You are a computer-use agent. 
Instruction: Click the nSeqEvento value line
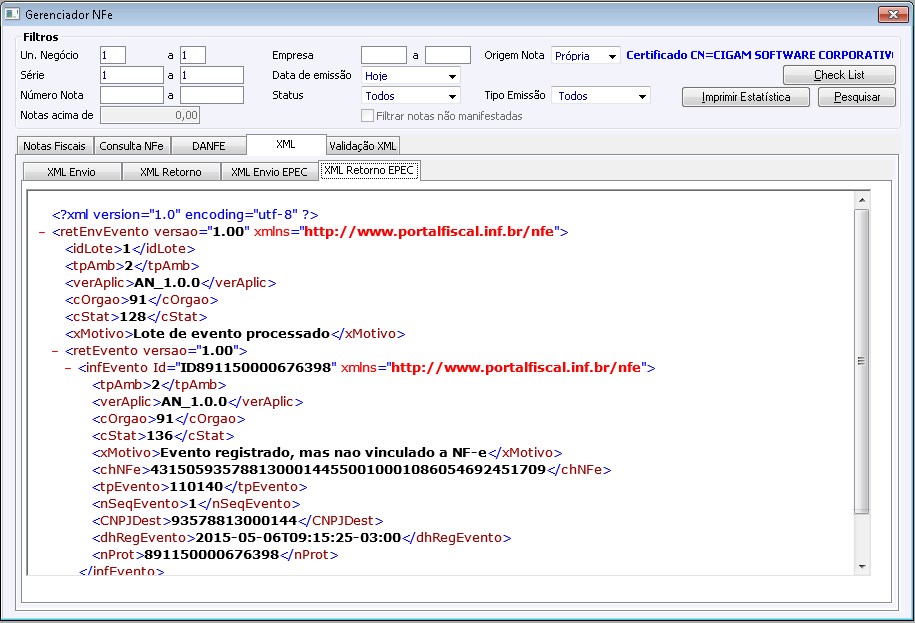[196, 503]
